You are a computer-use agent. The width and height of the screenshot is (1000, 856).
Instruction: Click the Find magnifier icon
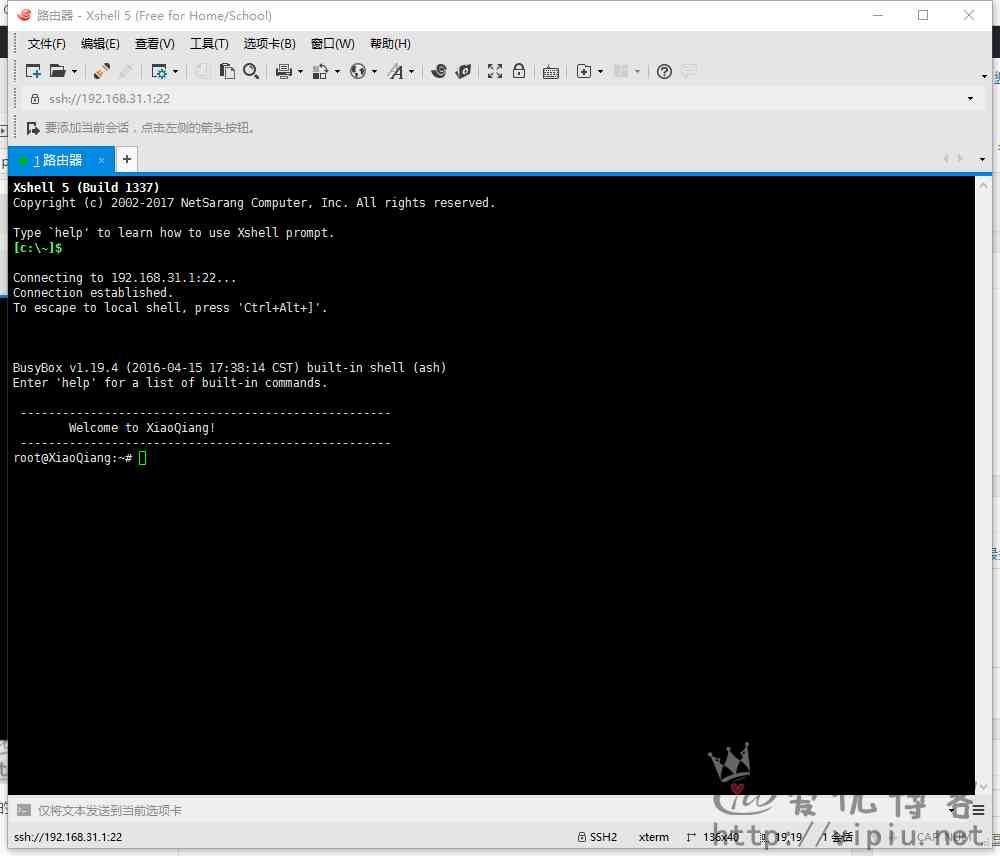coord(251,71)
